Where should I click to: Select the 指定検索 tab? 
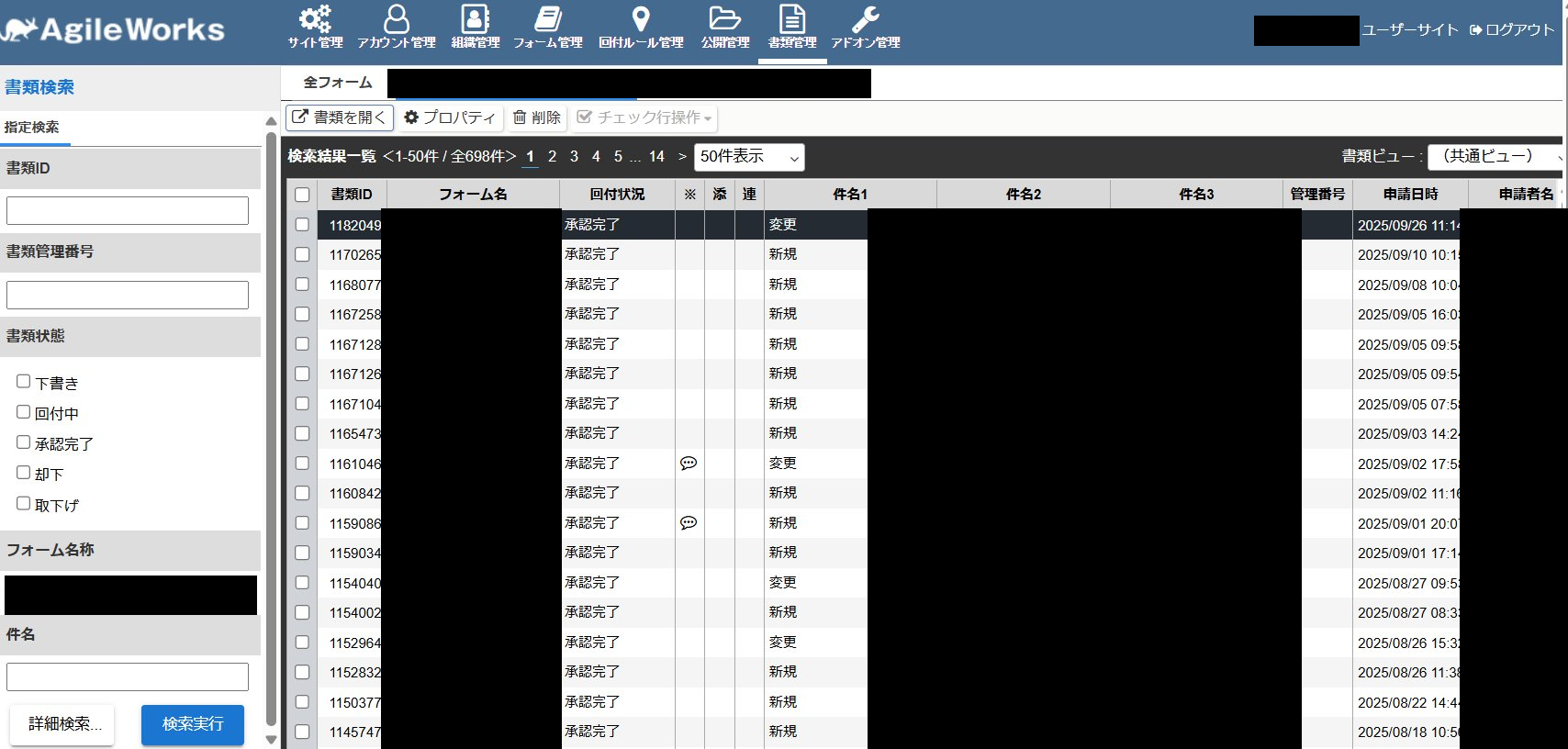35,128
